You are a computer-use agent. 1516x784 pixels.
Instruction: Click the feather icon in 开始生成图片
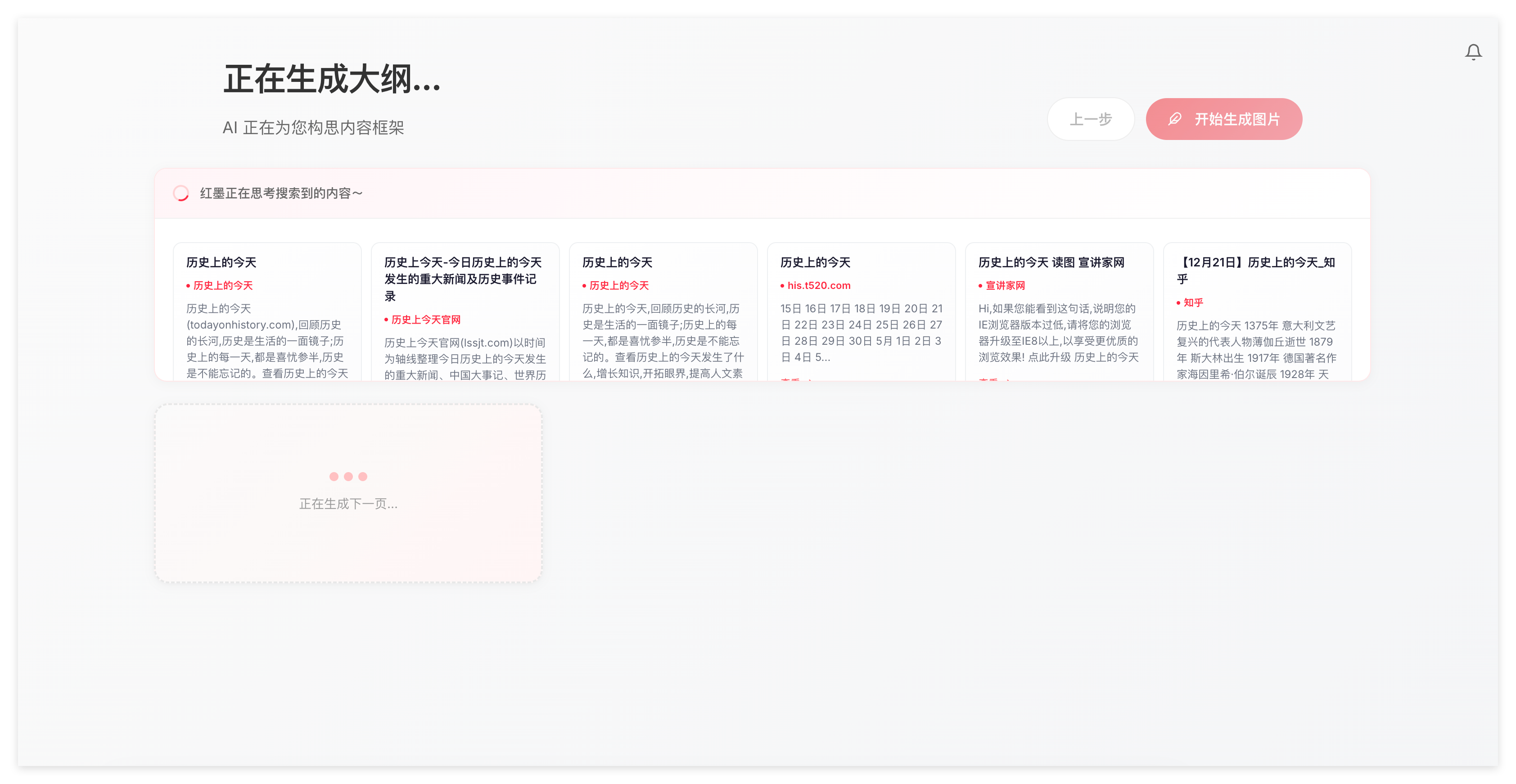[1175, 119]
